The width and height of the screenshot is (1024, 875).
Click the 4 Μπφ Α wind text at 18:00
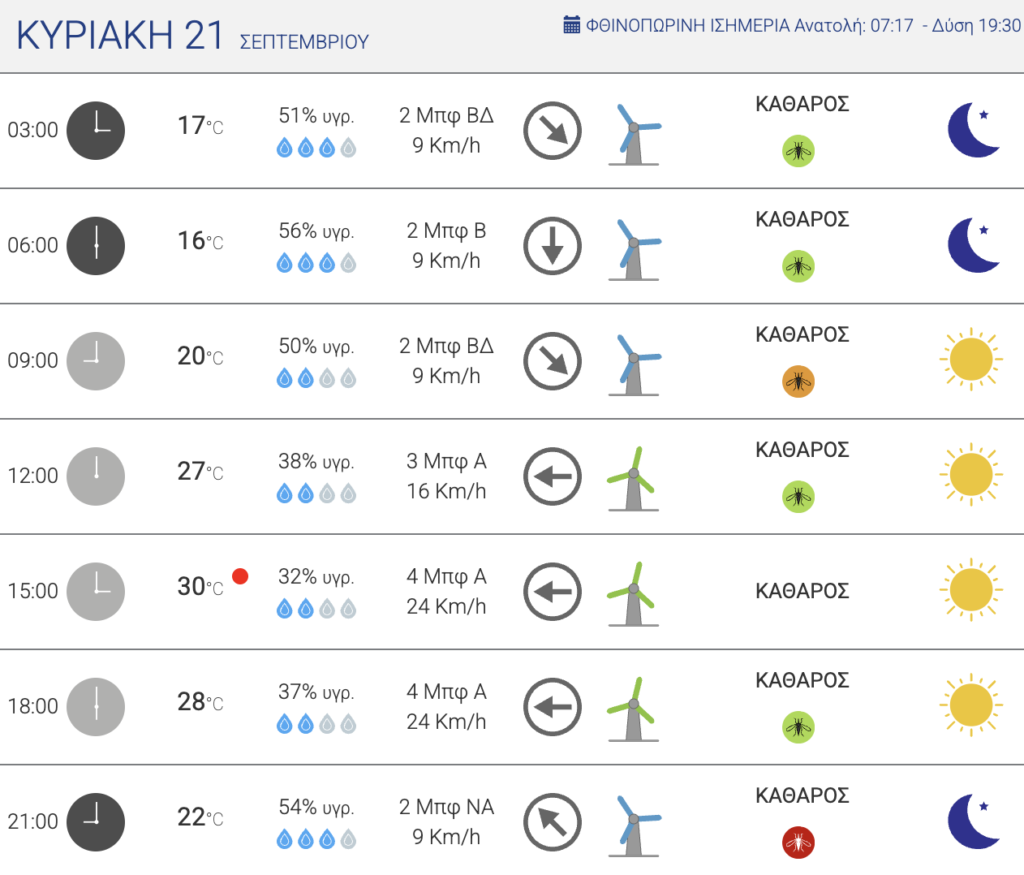[447, 692]
